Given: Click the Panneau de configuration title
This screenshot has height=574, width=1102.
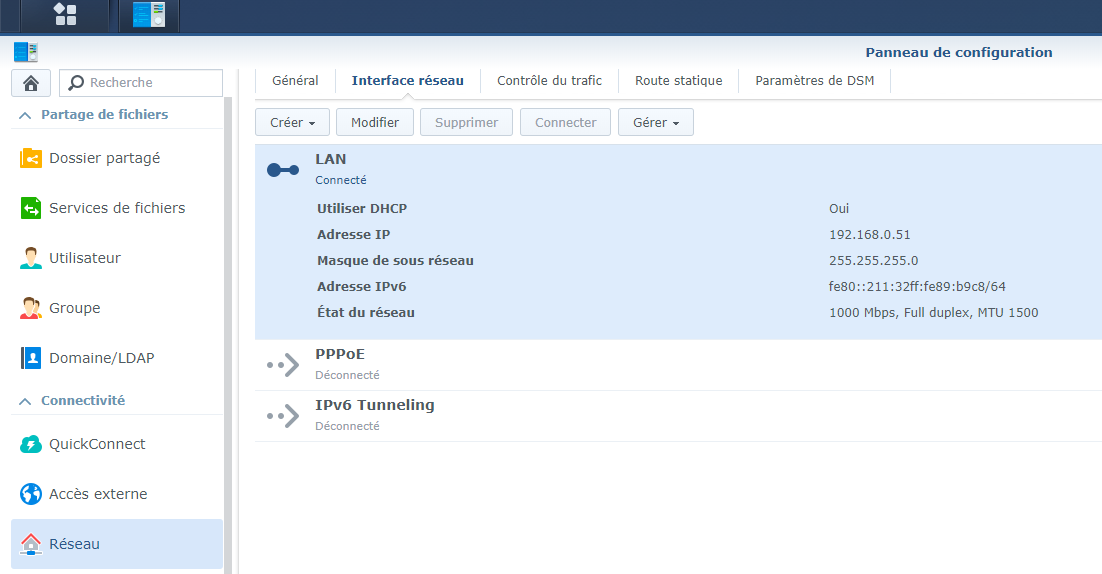Looking at the screenshot, I should (959, 53).
